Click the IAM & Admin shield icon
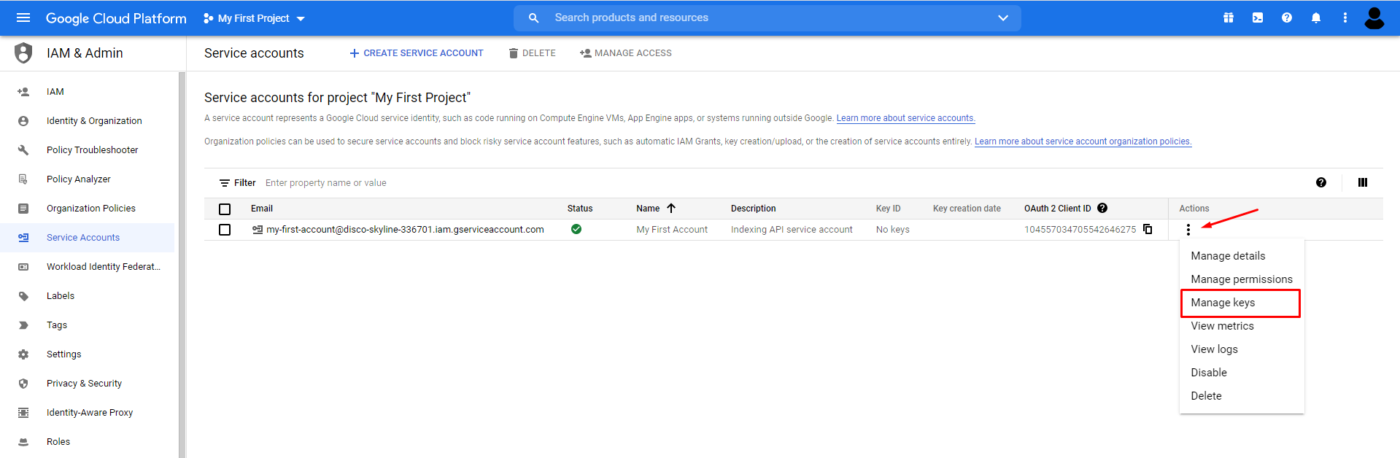The image size is (1400, 458). pos(23,53)
